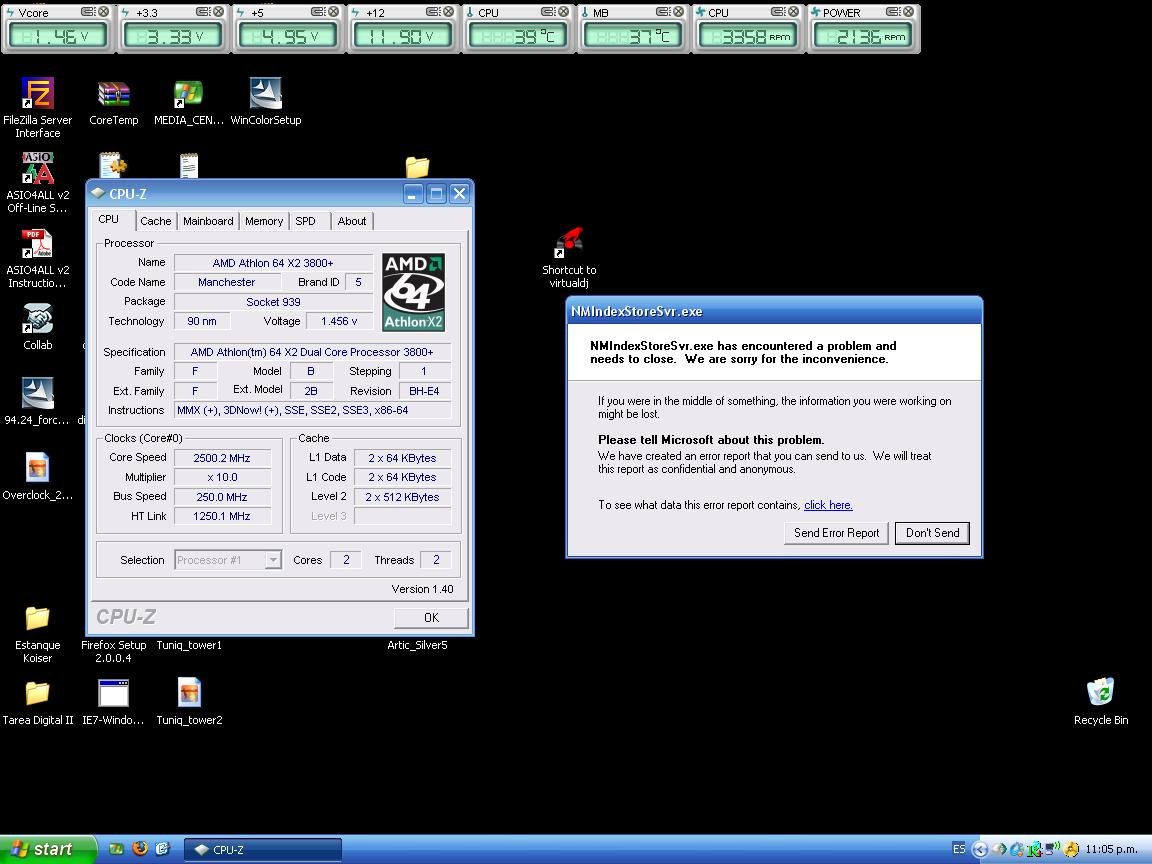1152x864 pixels.
Task: Click the Voltage value '1.456 v'
Action: tap(339, 321)
